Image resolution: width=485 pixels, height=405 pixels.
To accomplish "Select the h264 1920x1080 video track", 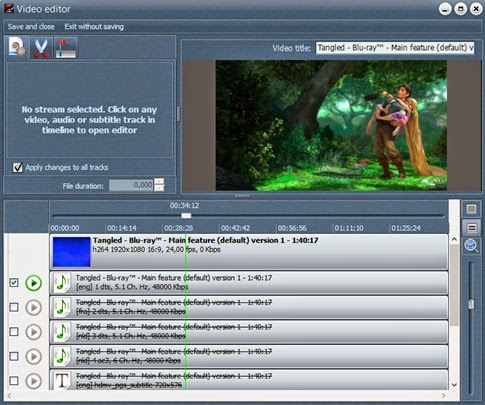I will [249, 252].
